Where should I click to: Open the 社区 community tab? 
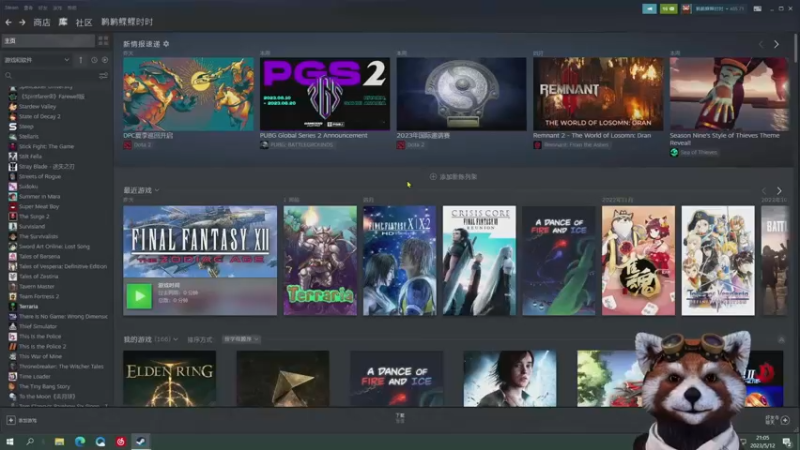(84, 22)
